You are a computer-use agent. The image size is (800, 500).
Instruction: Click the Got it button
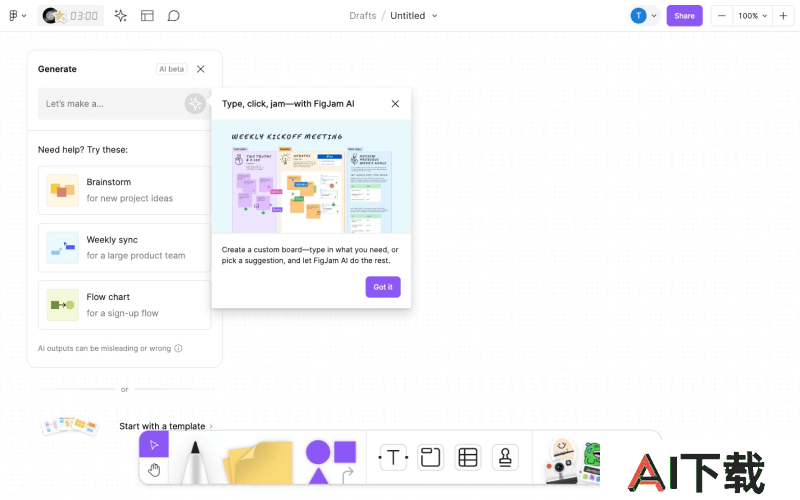click(x=383, y=287)
